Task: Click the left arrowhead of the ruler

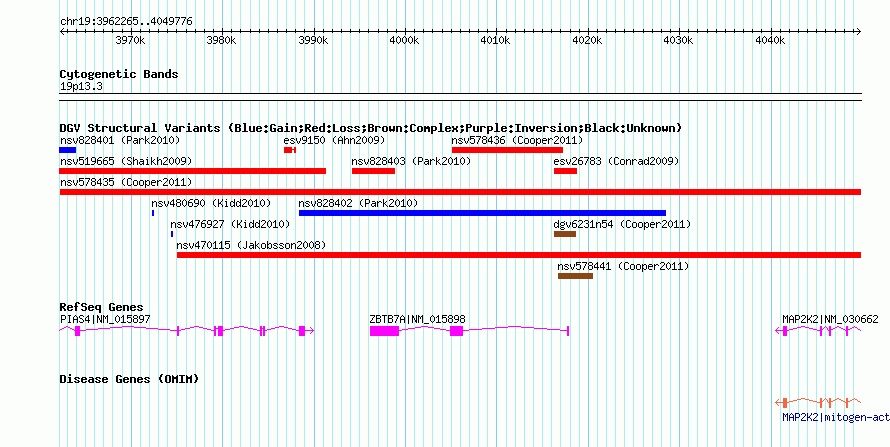Action: (62, 31)
